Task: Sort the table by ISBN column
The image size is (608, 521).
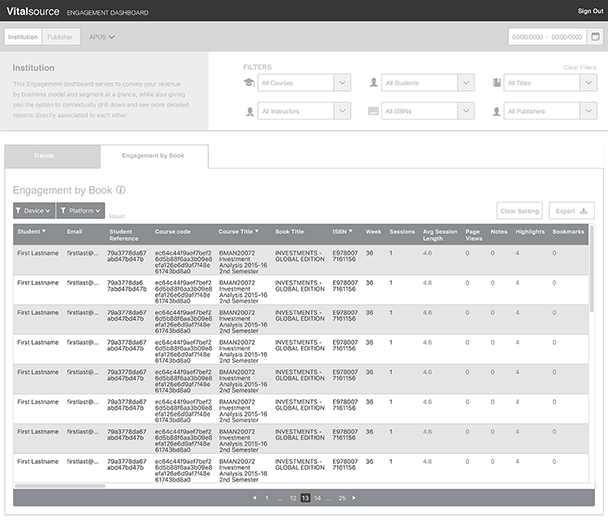Action: coord(344,231)
